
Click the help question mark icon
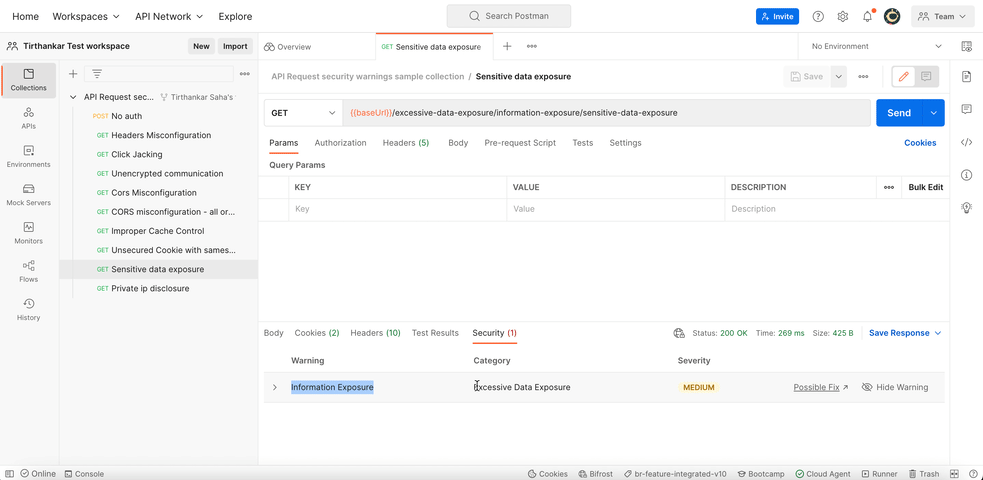[x=818, y=16]
